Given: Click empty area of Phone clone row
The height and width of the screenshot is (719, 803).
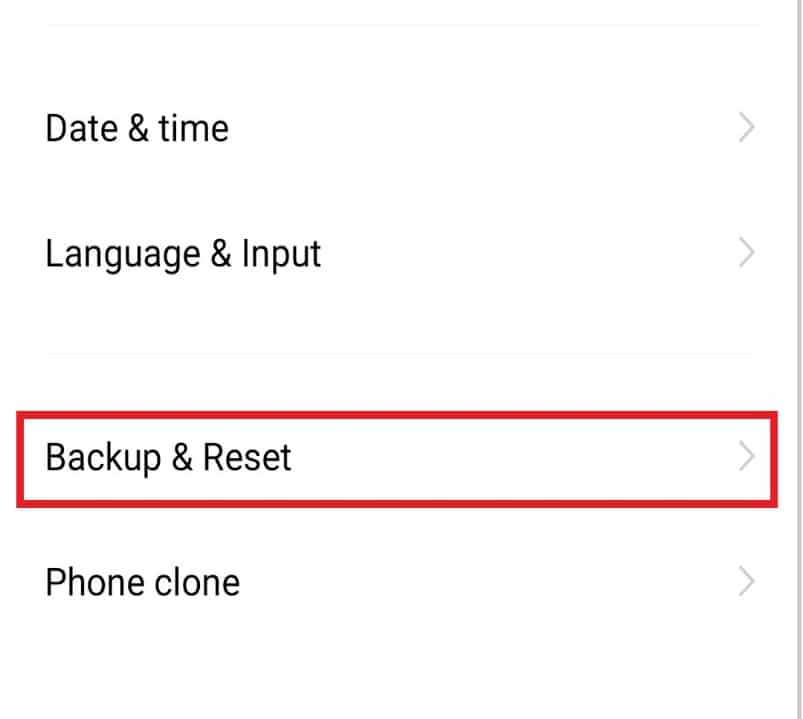Looking at the screenshot, I should 487,582.
